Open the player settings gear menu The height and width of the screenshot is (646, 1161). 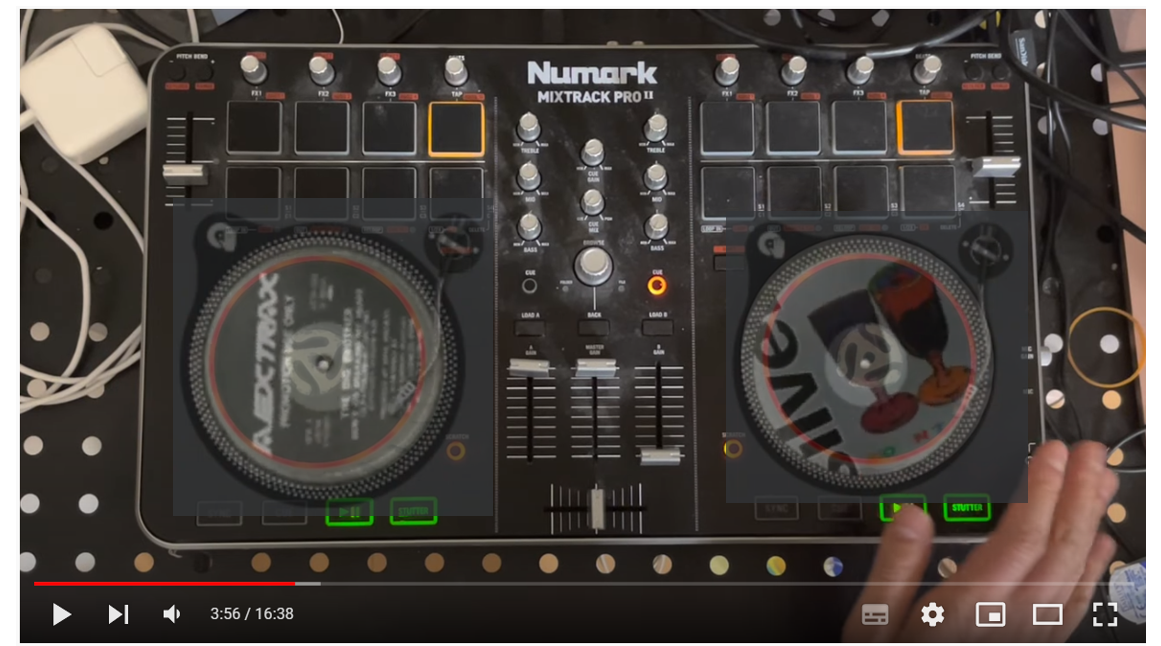click(x=932, y=615)
